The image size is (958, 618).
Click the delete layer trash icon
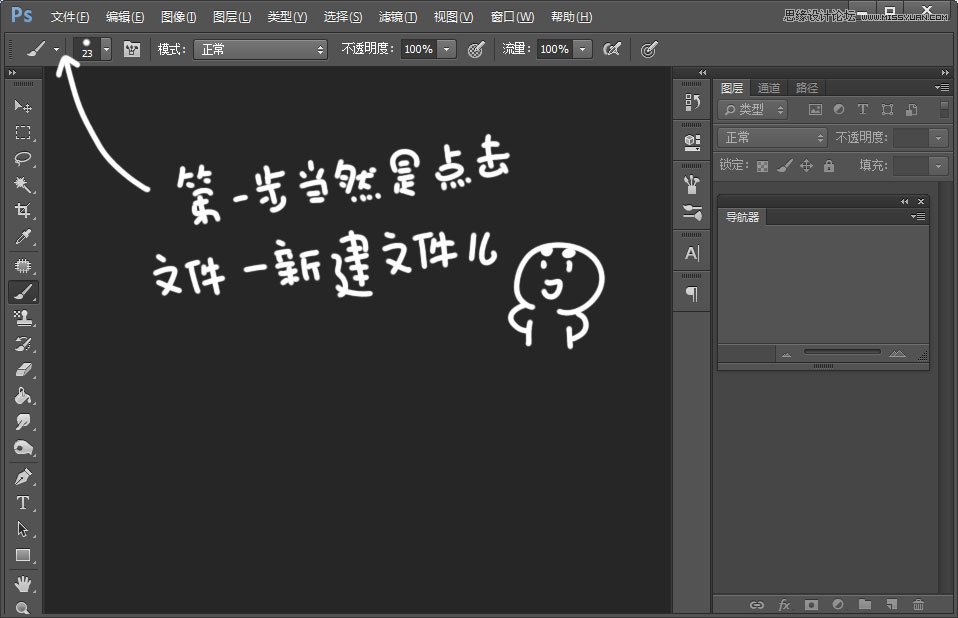click(x=918, y=605)
